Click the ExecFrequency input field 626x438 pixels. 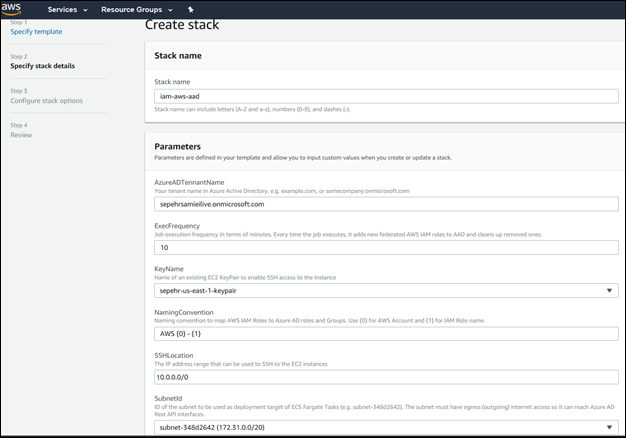(x=386, y=248)
